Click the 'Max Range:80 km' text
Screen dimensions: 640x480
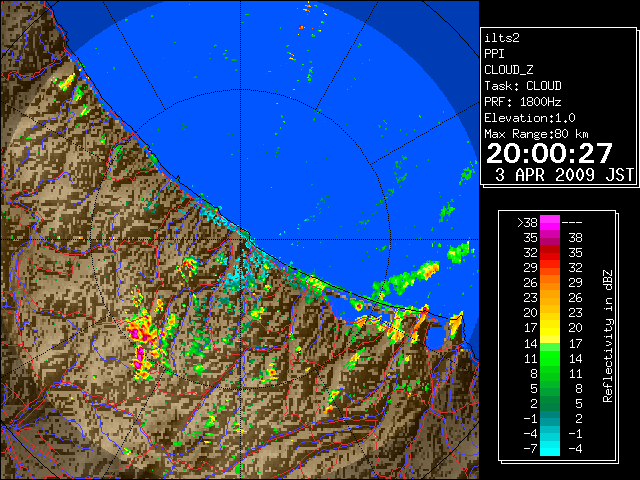(x=536, y=134)
